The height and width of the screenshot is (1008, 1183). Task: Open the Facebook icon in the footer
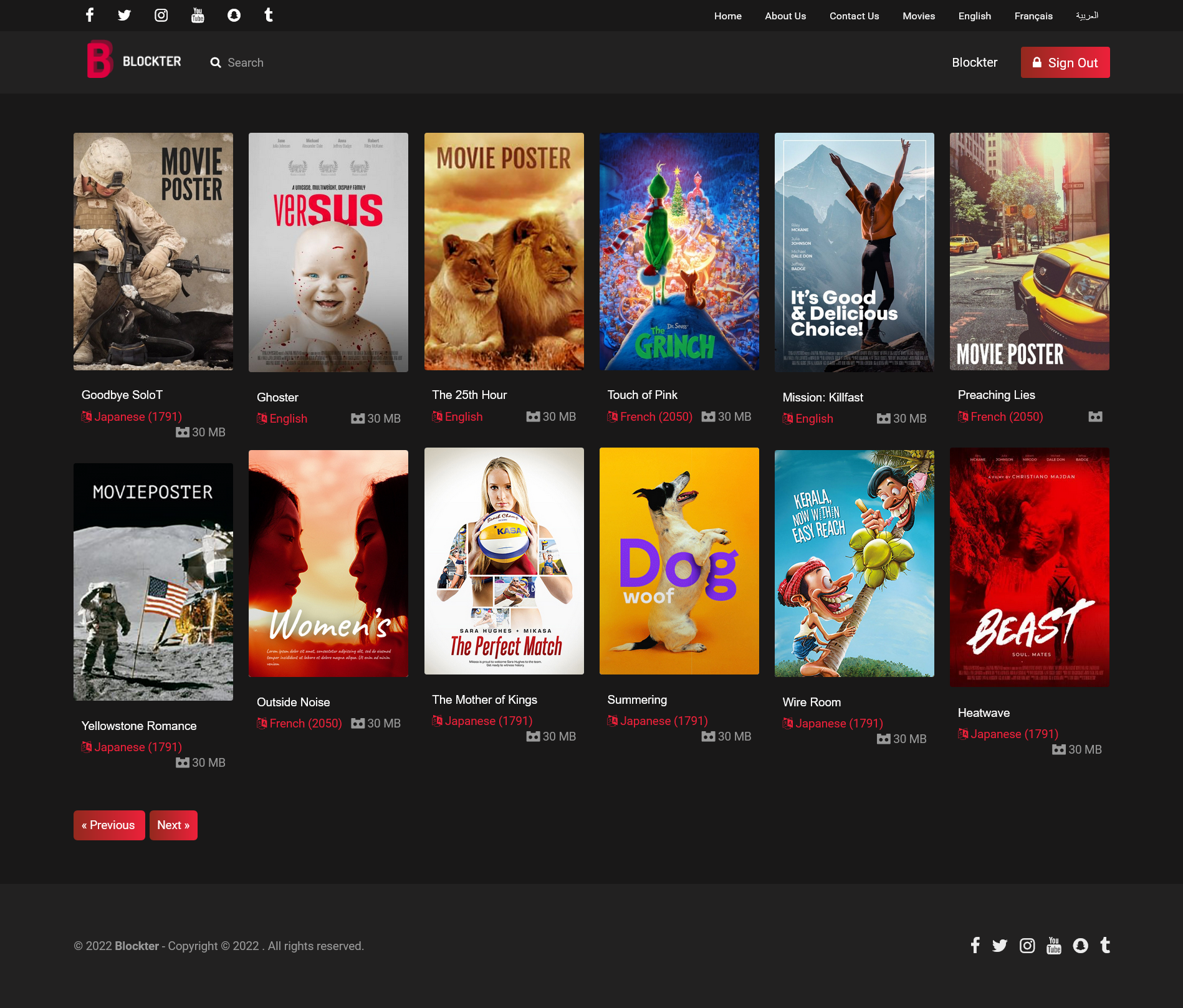point(975,945)
